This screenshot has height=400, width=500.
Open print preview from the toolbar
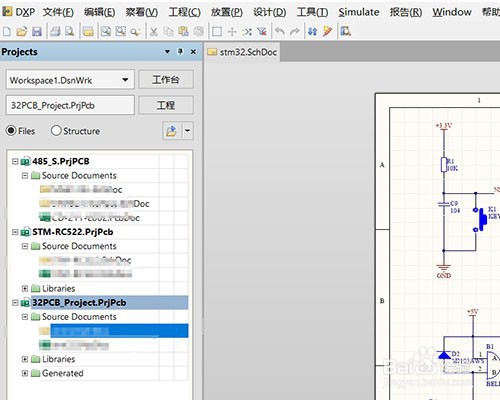pos(69,32)
